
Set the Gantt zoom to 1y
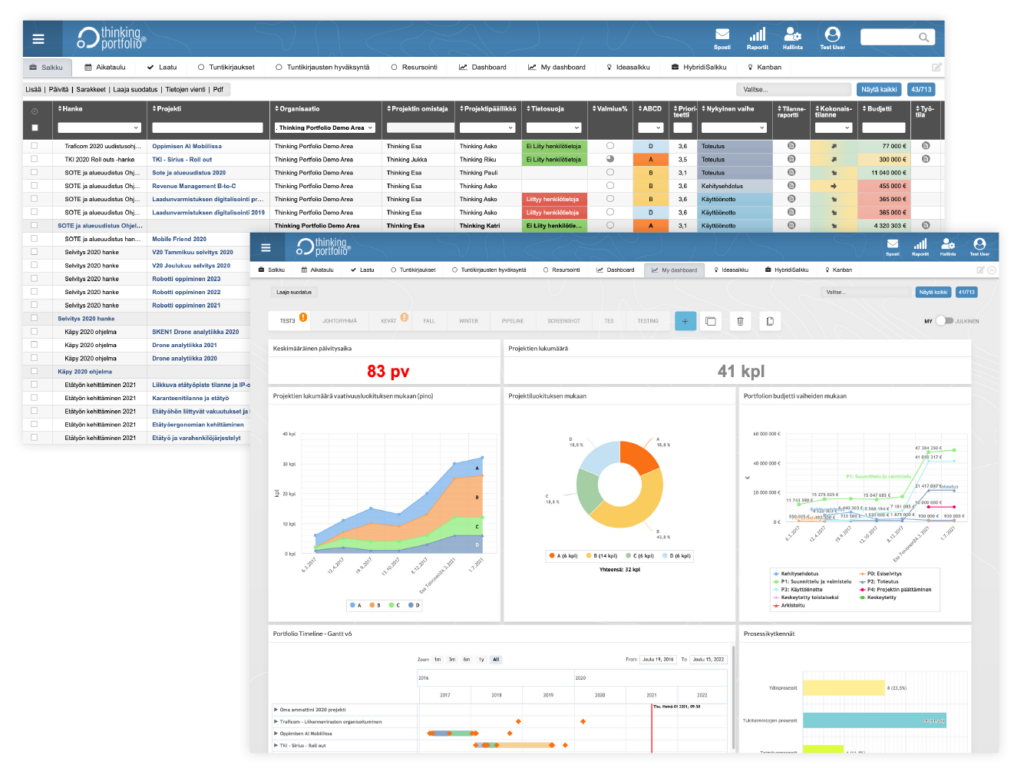(481, 660)
